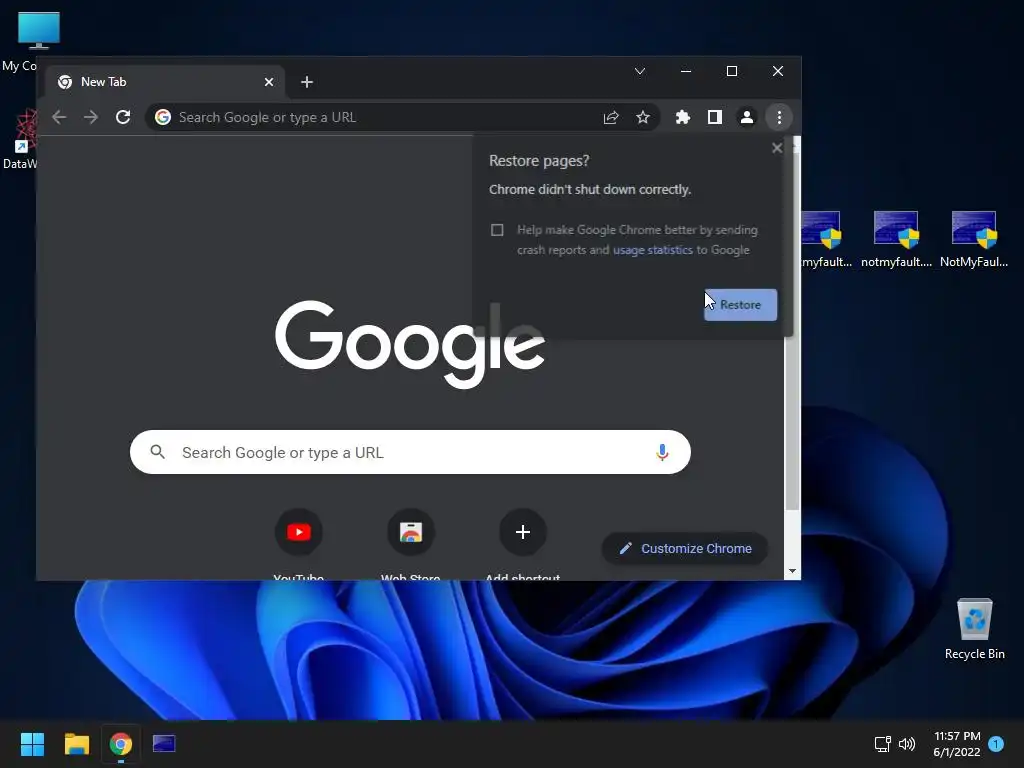Screen dimensions: 1024x768
Task: Toggle the Chrome side panel icon
Action: [714, 117]
